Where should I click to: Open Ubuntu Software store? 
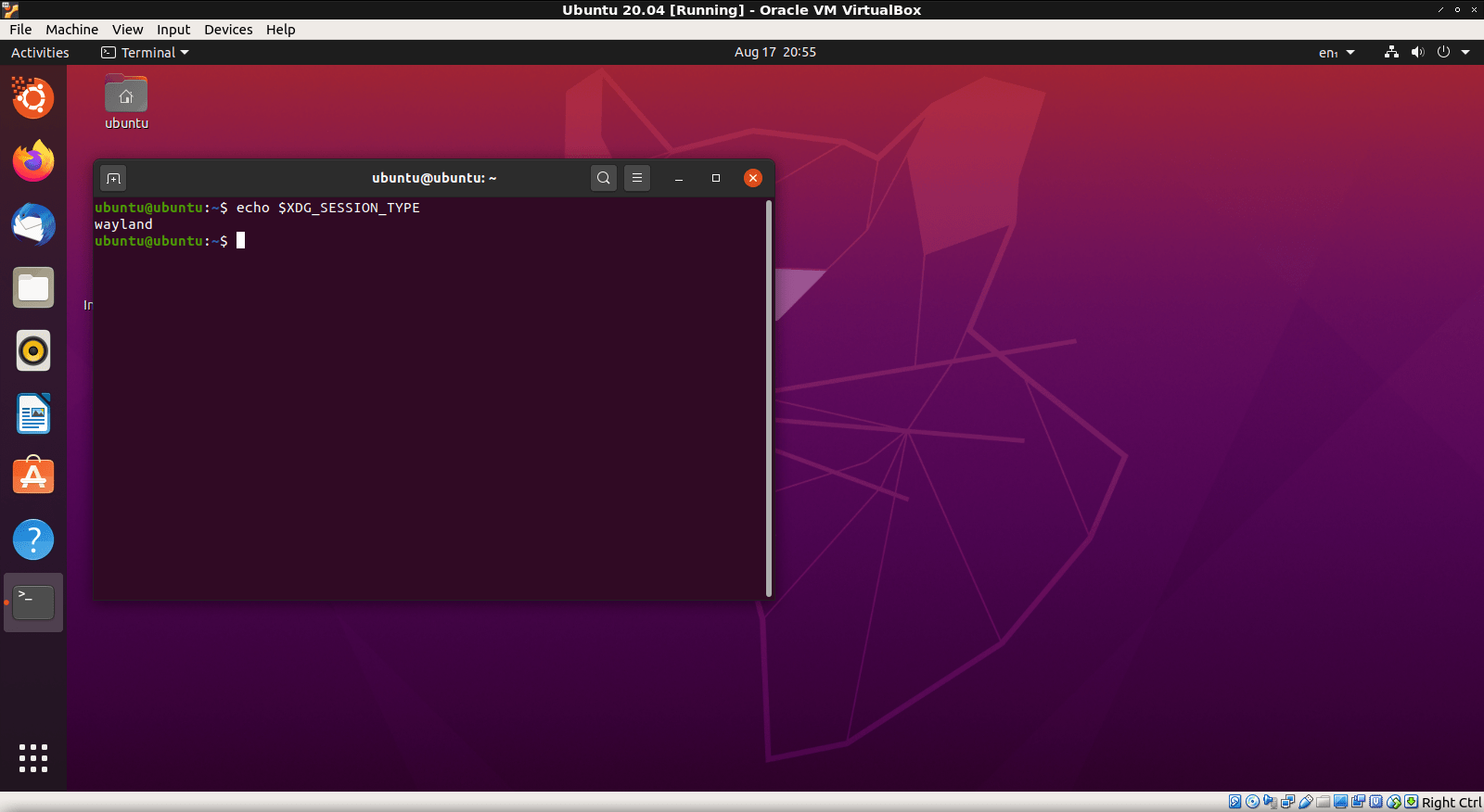point(33,476)
